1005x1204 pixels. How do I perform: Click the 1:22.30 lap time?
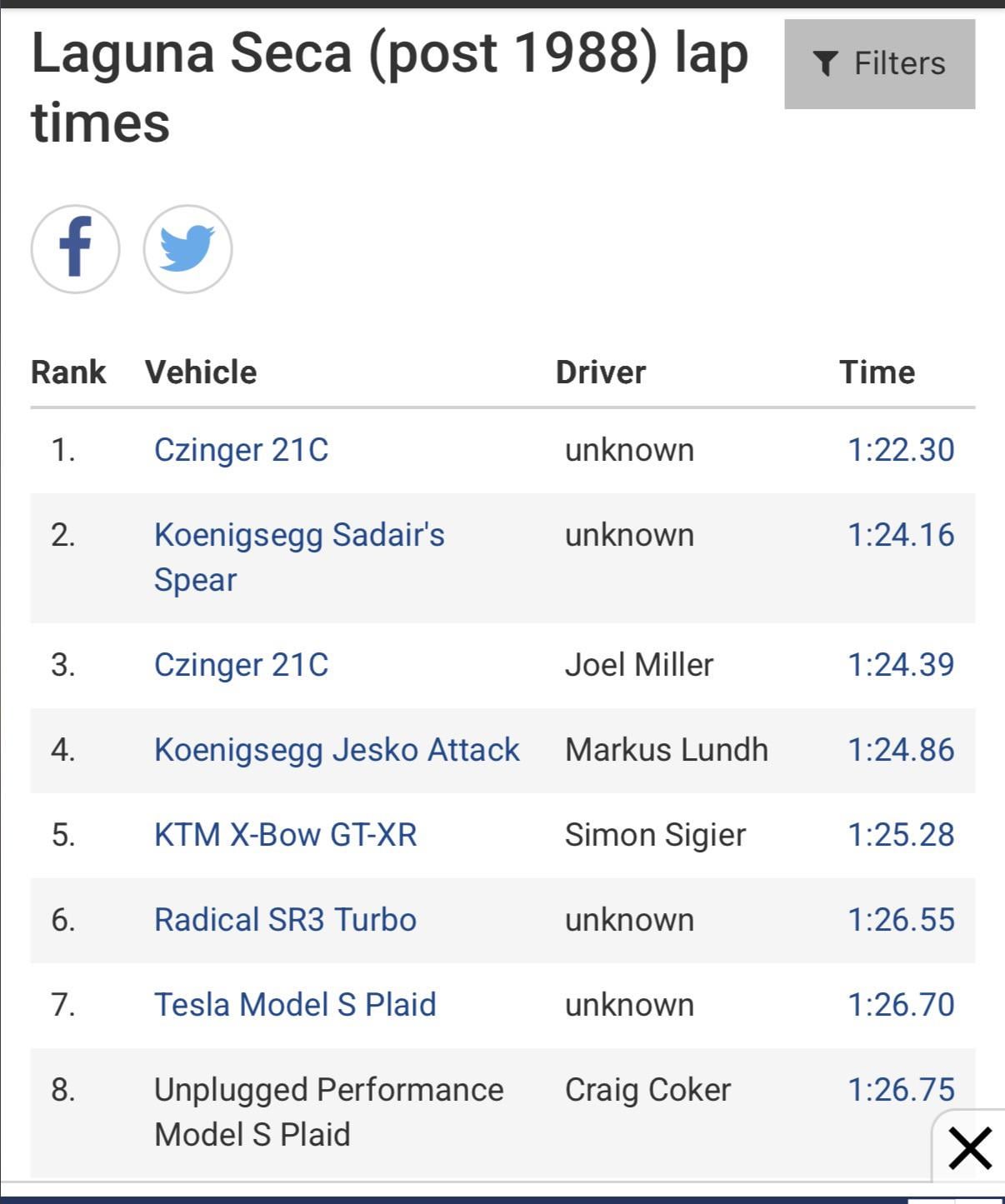coord(901,450)
